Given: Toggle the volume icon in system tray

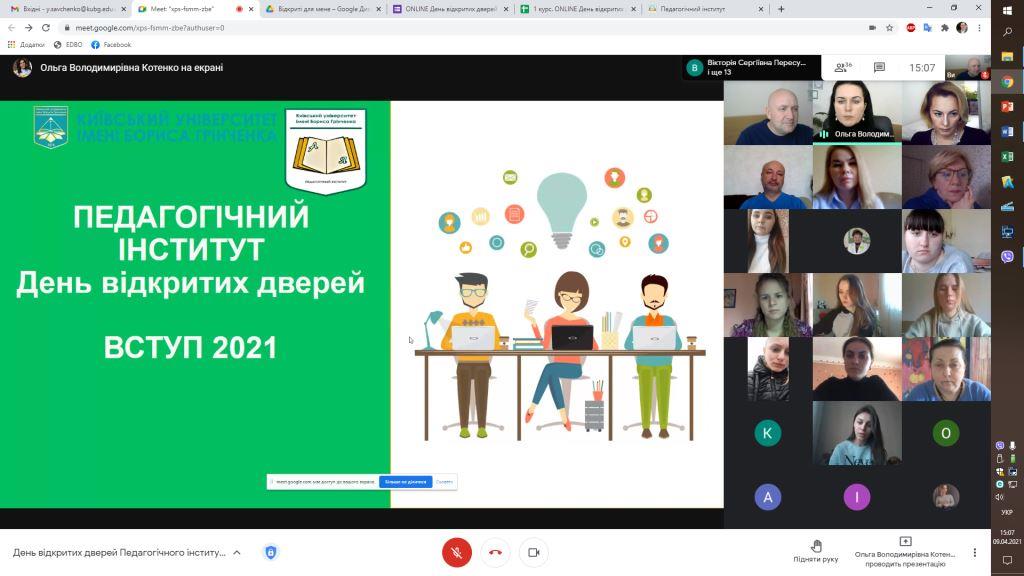Looking at the screenshot, I should pos(1000,497).
